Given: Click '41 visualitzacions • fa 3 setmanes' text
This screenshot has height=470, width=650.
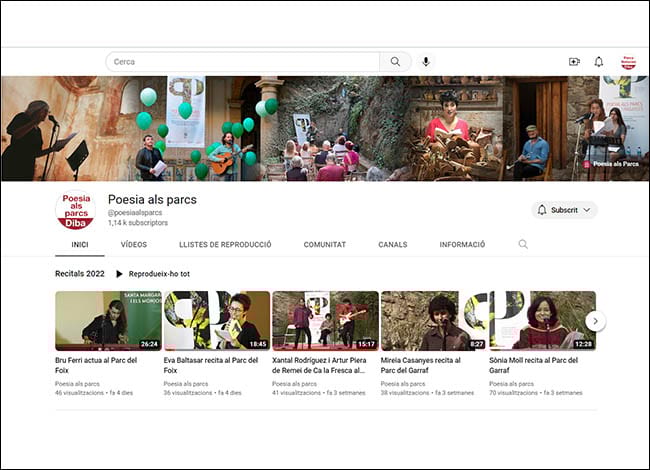Looking at the screenshot, I should pos(319,392).
